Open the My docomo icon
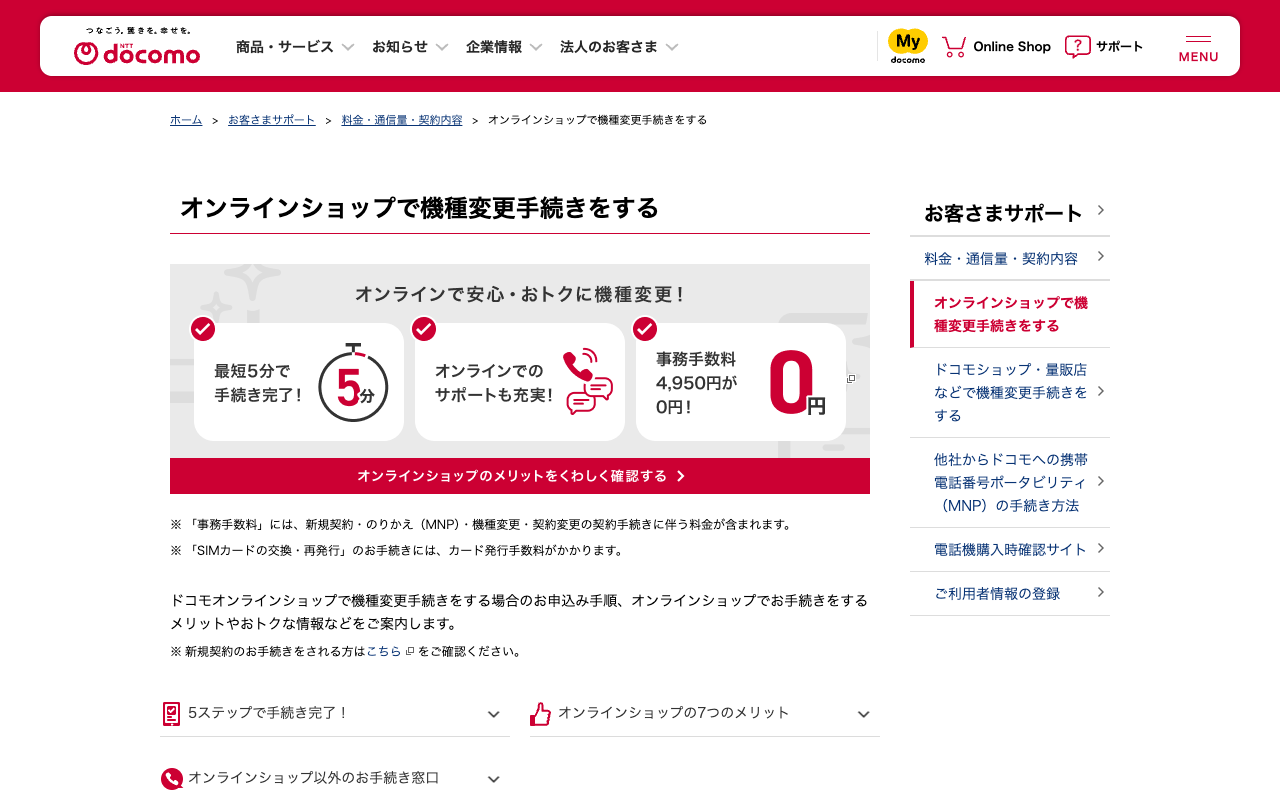Image resolution: width=1280 pixels, height=800 pixels. (x=908, y=46)
